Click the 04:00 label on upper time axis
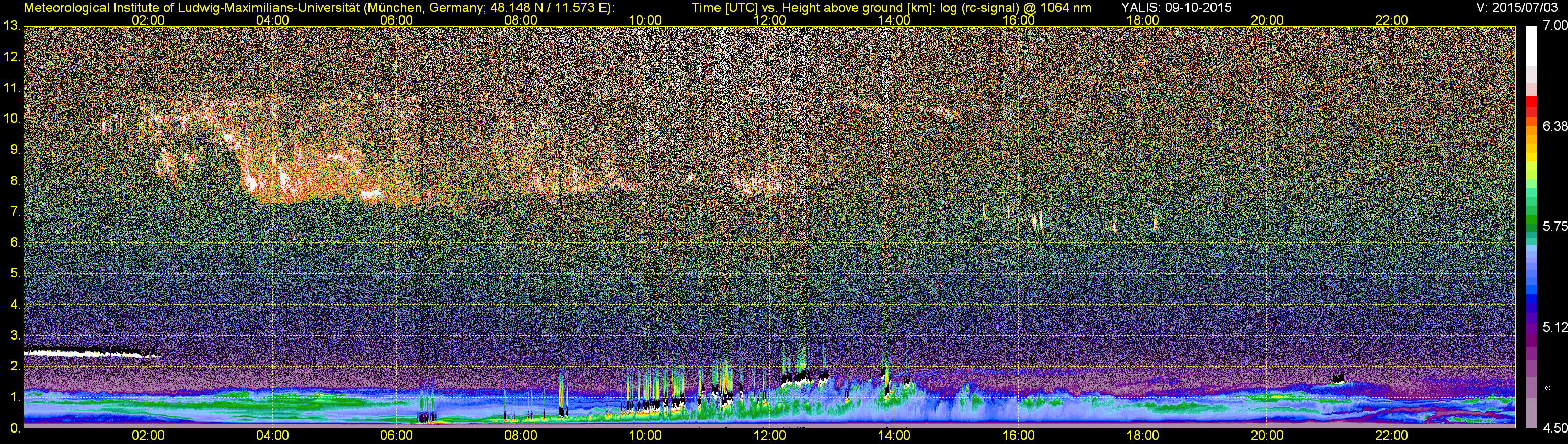 pos(272,20)
